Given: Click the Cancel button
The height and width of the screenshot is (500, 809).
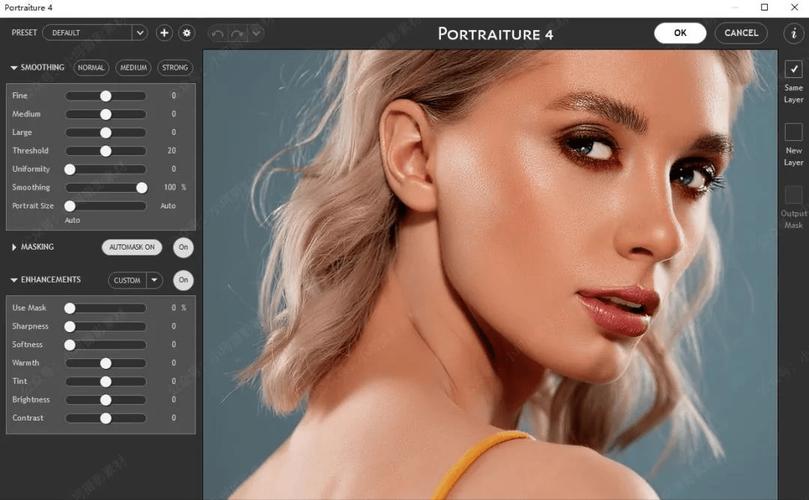Looking at the screenshot, I should (741, 33).
